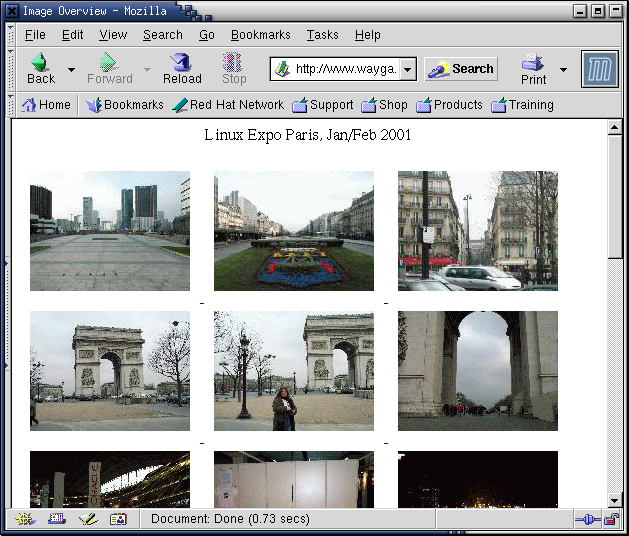This screenshot has height=536, width=629.
Task: Click the Search button
Action: point(461,69)
